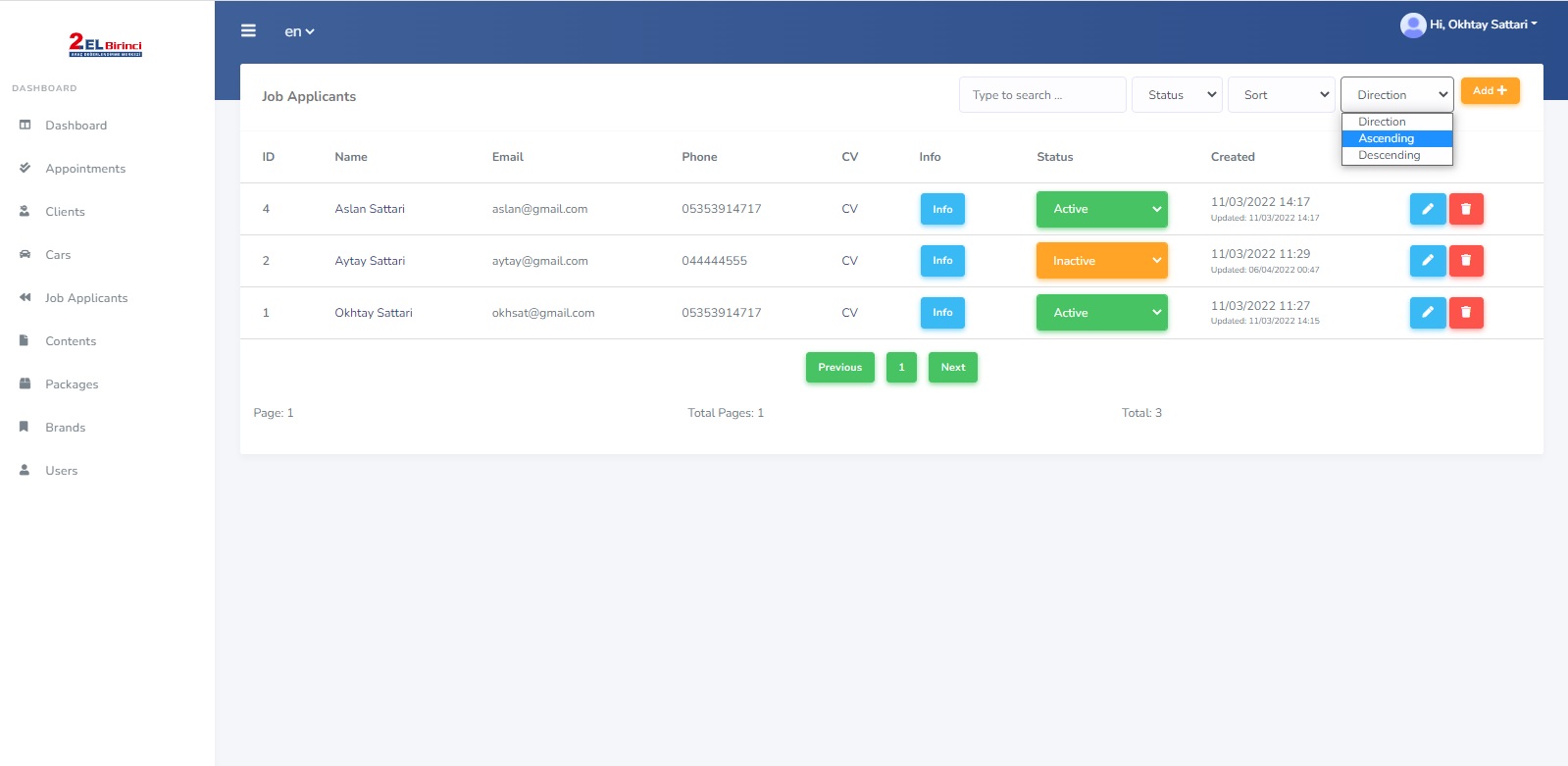
Task: Click the user avatar icon
Action: point(1412,25)
